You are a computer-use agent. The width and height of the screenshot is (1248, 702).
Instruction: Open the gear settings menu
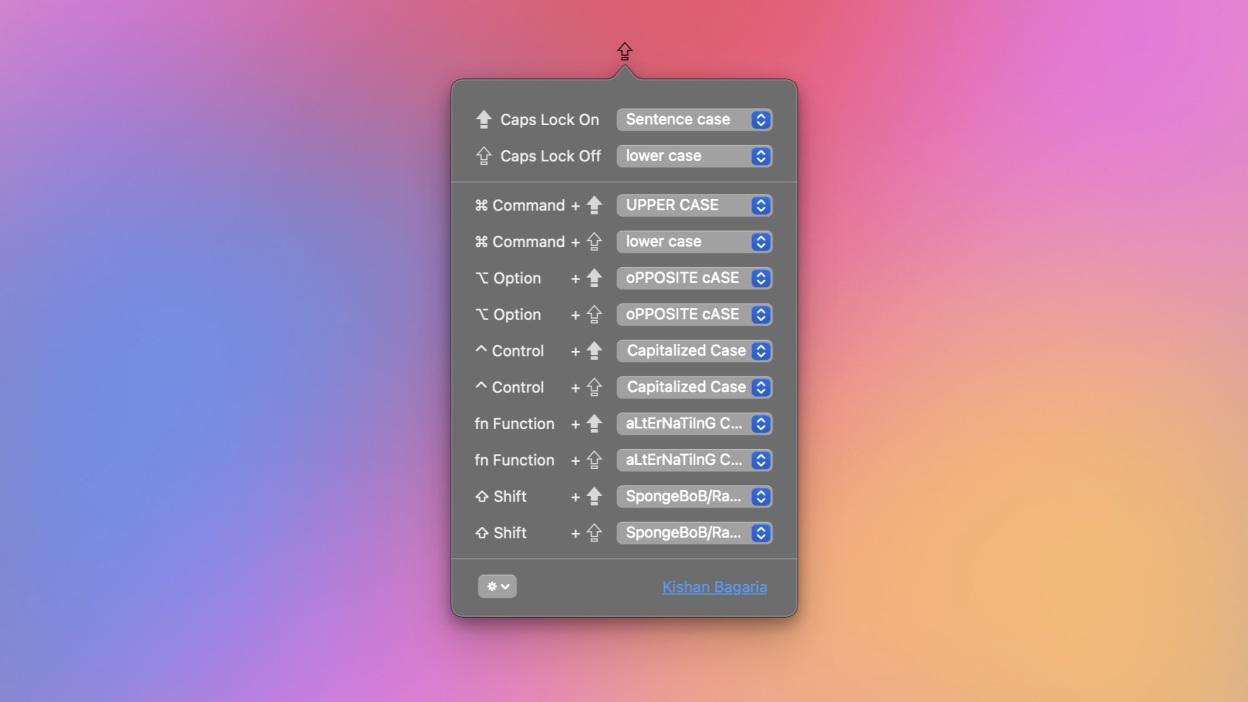(497, 587)
